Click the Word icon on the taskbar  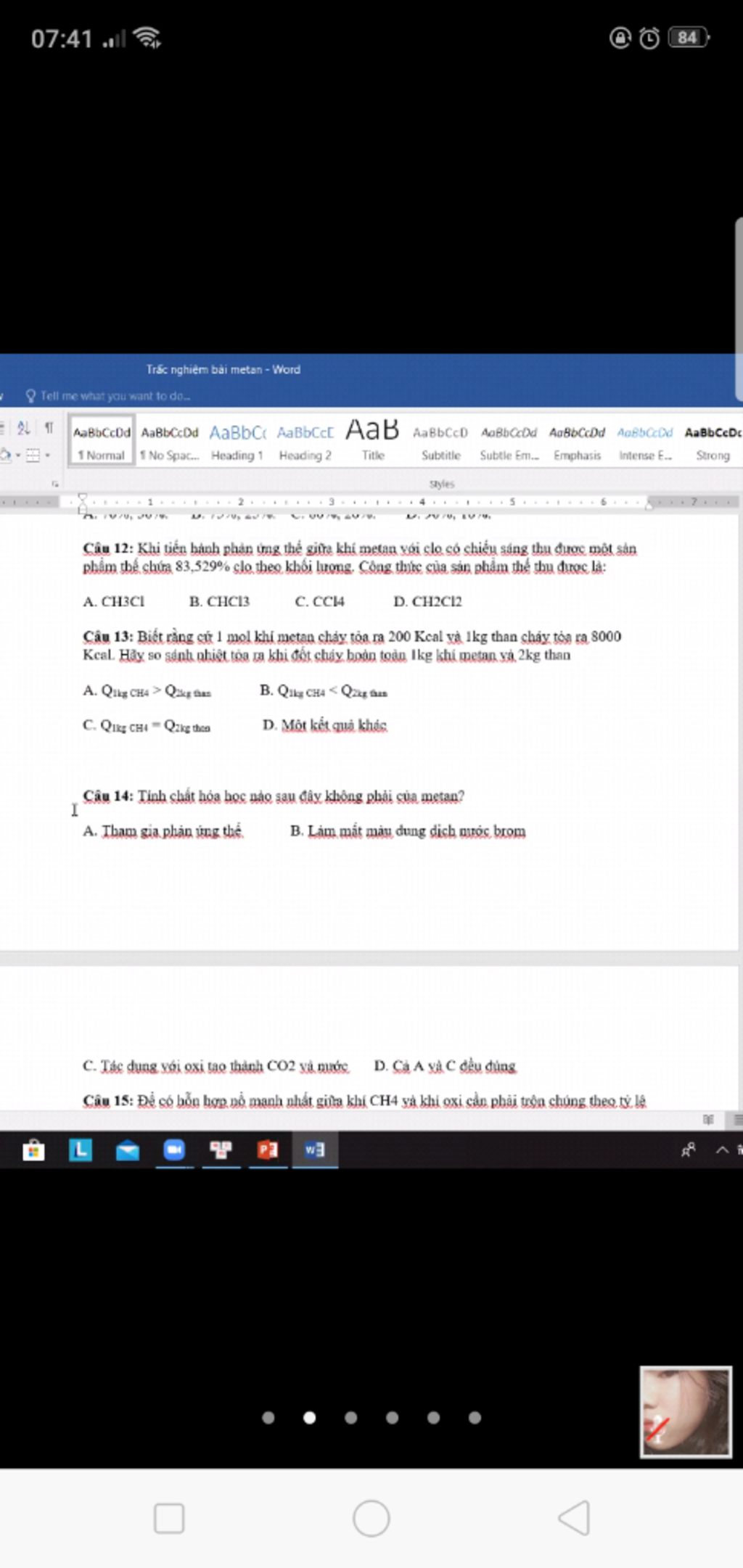(x=315, y=1150)
